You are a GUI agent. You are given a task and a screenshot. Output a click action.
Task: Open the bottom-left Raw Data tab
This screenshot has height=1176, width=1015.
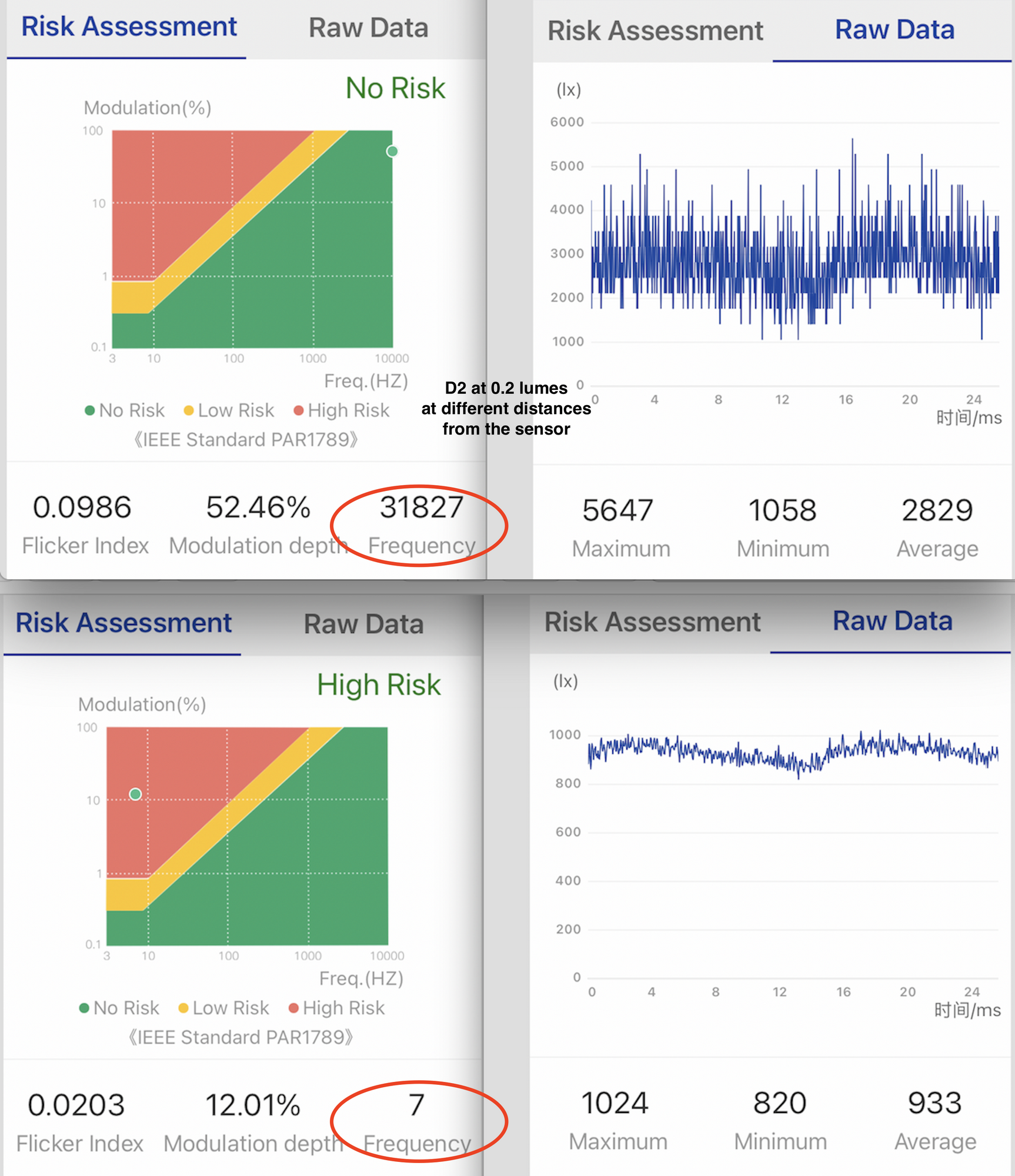point(363,624)
